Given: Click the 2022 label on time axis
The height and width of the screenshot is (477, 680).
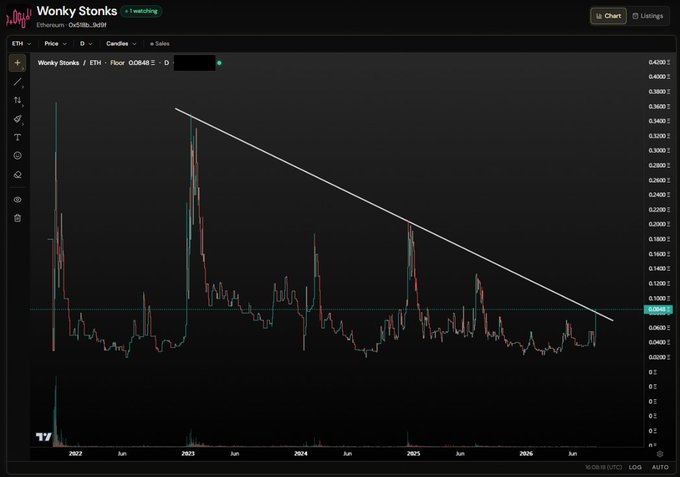Looking at the screenshot, I should coord(75,454).
